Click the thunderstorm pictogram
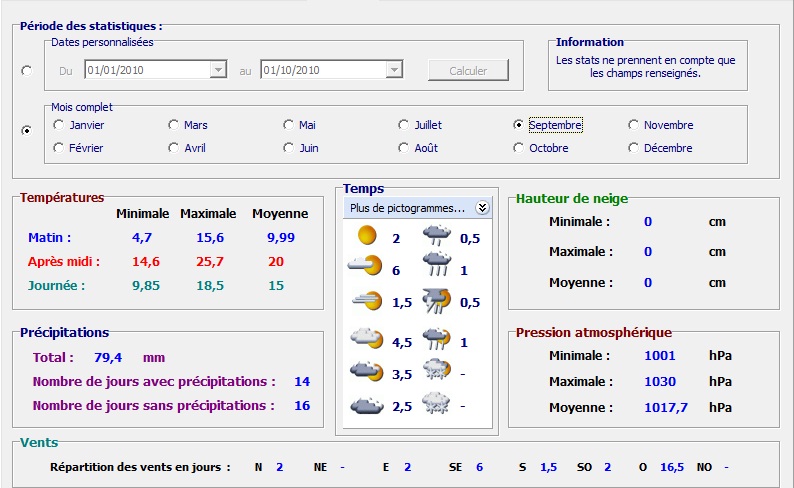 pyautogui.click(x=436, y=301)
